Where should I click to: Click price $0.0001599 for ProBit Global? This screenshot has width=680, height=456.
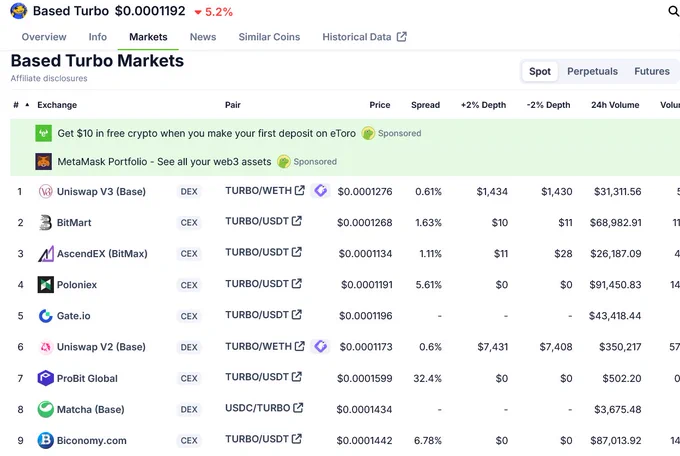pyautogui.click(x=365, y=378)
